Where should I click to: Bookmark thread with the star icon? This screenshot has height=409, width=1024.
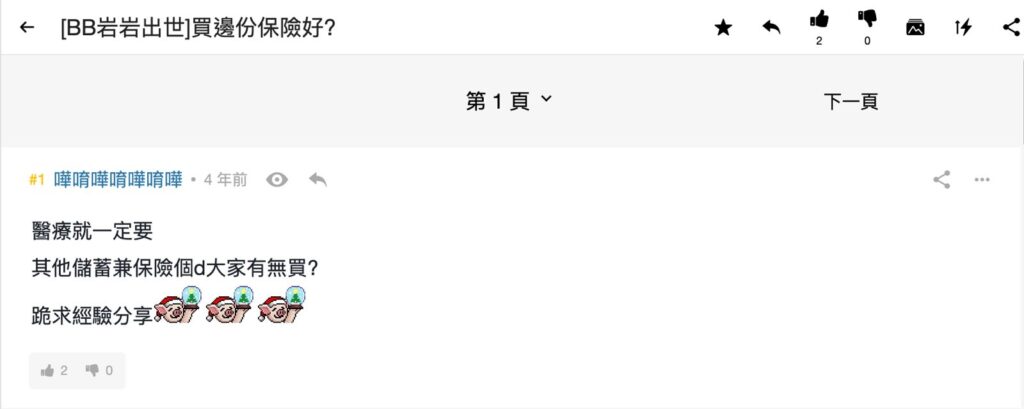pyautogui.click(x=723, y=28)
